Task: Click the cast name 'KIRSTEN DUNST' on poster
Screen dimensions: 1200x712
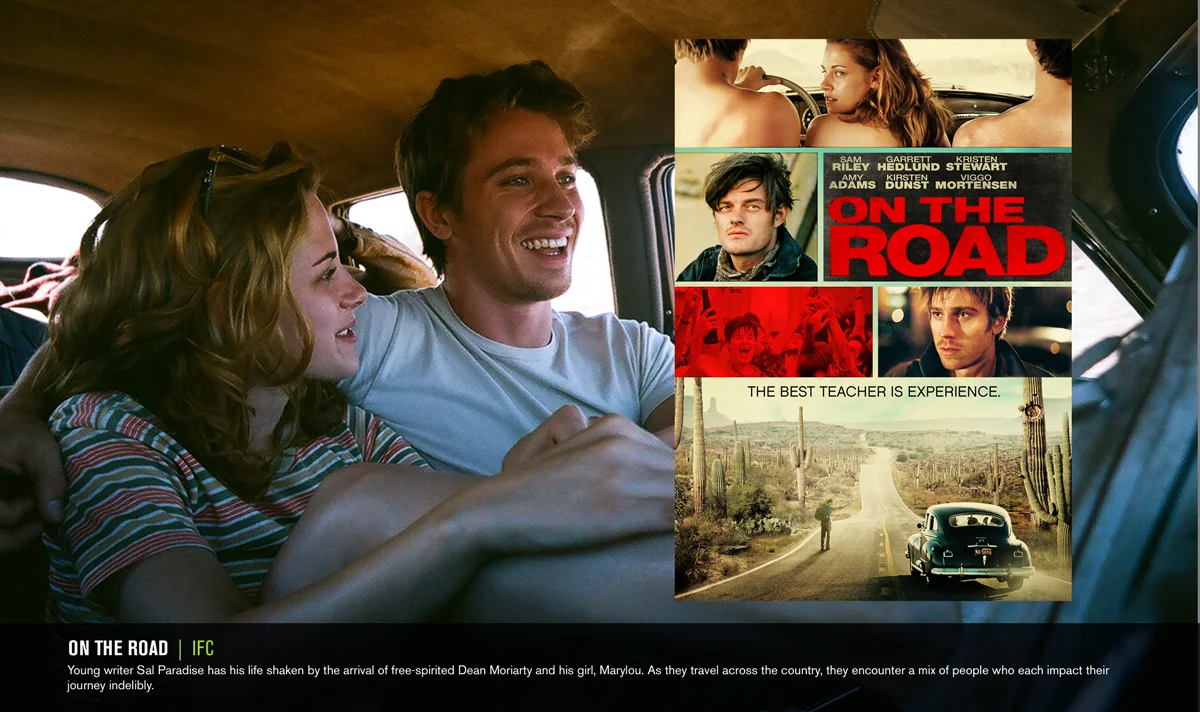Action: [907, 181]
